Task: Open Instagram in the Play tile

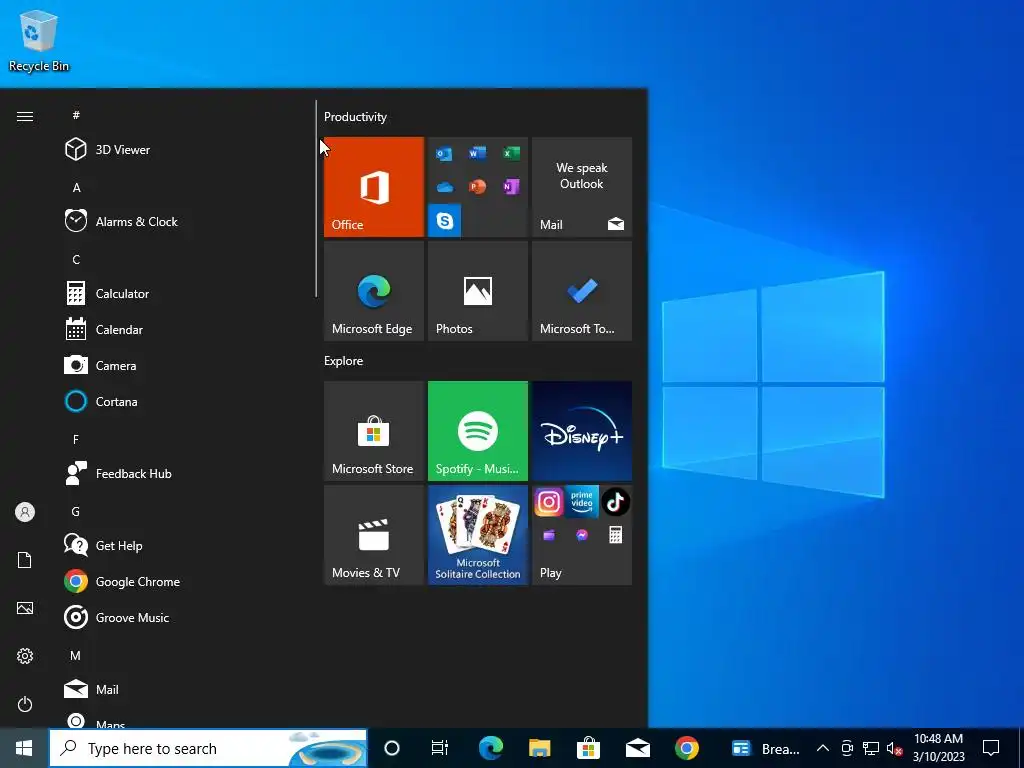Action: point(549,502)
